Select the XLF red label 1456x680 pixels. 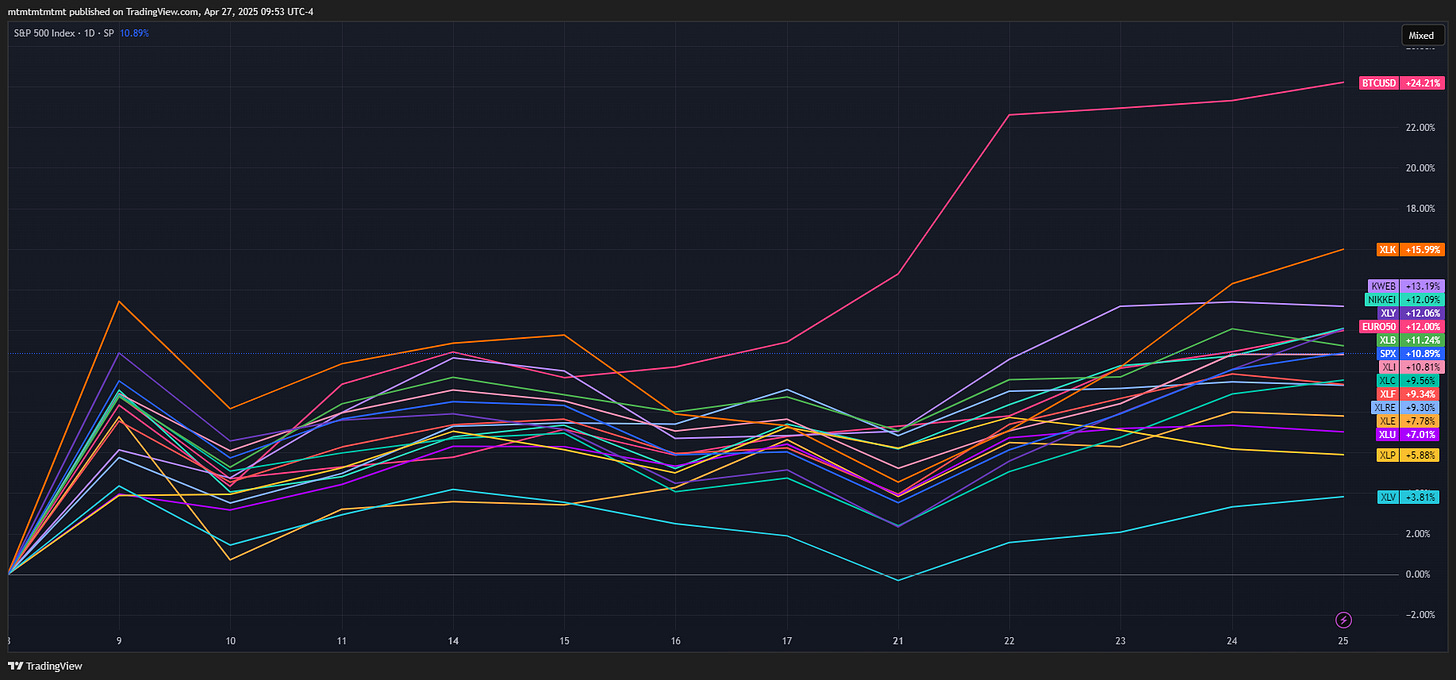pyautogui.click(x=1387, y=394)
